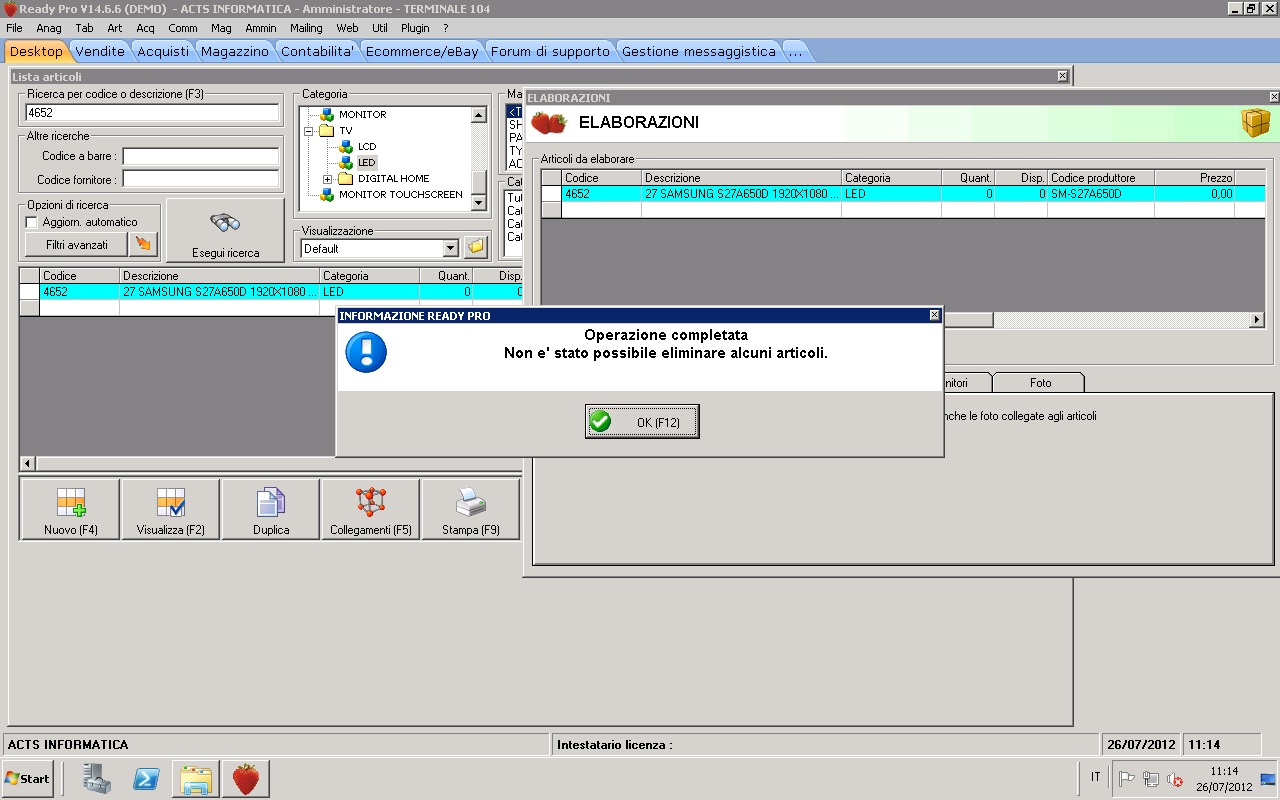
Task: Click the Codice fornitore input field
Action: click(200, 180)
